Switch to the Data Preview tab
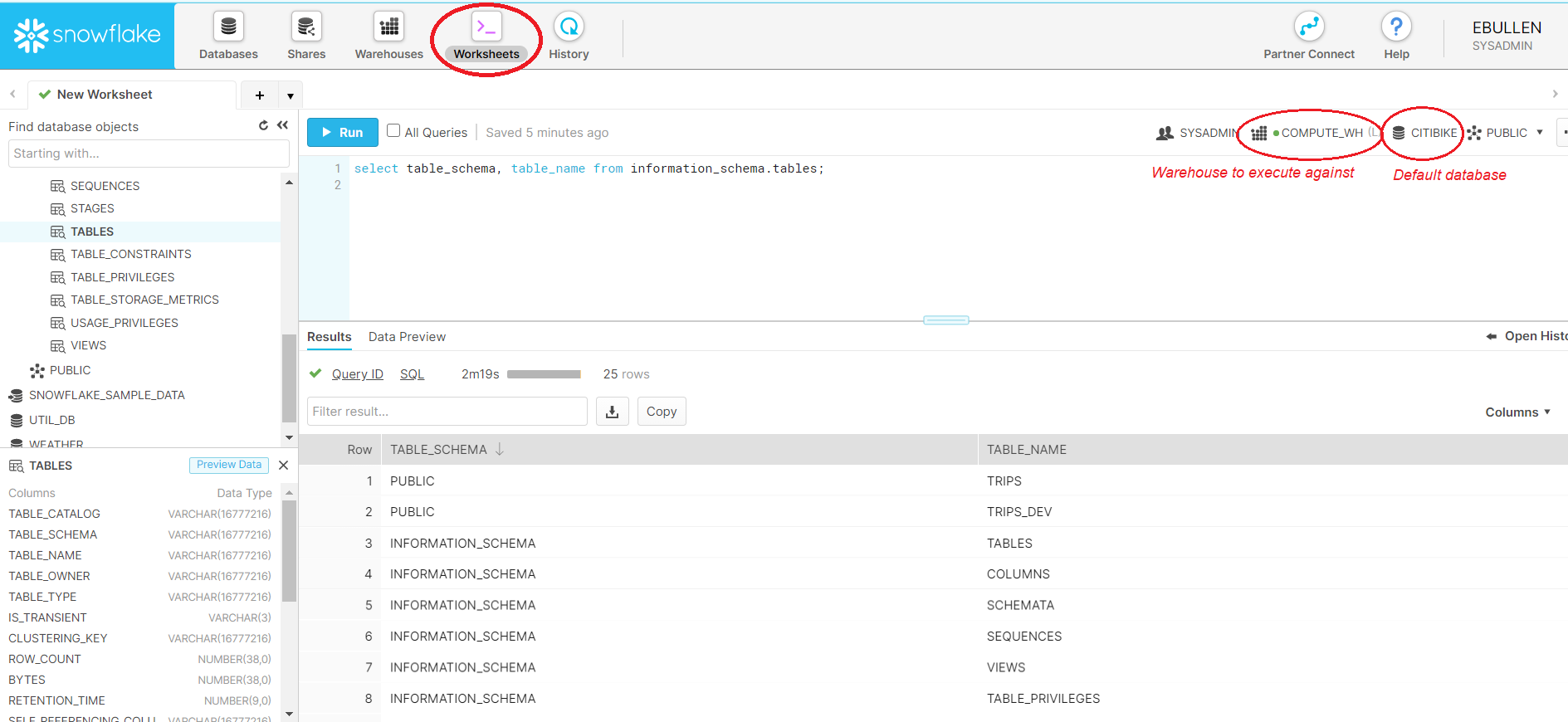This screenshot has height=722, width=1568. tap(407, 337)
